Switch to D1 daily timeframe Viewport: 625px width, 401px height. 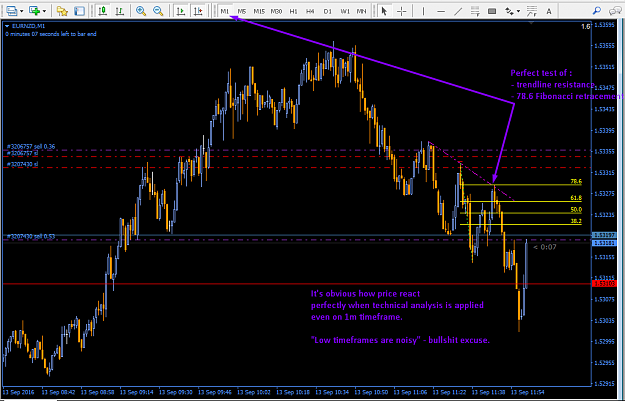point(327,11)
